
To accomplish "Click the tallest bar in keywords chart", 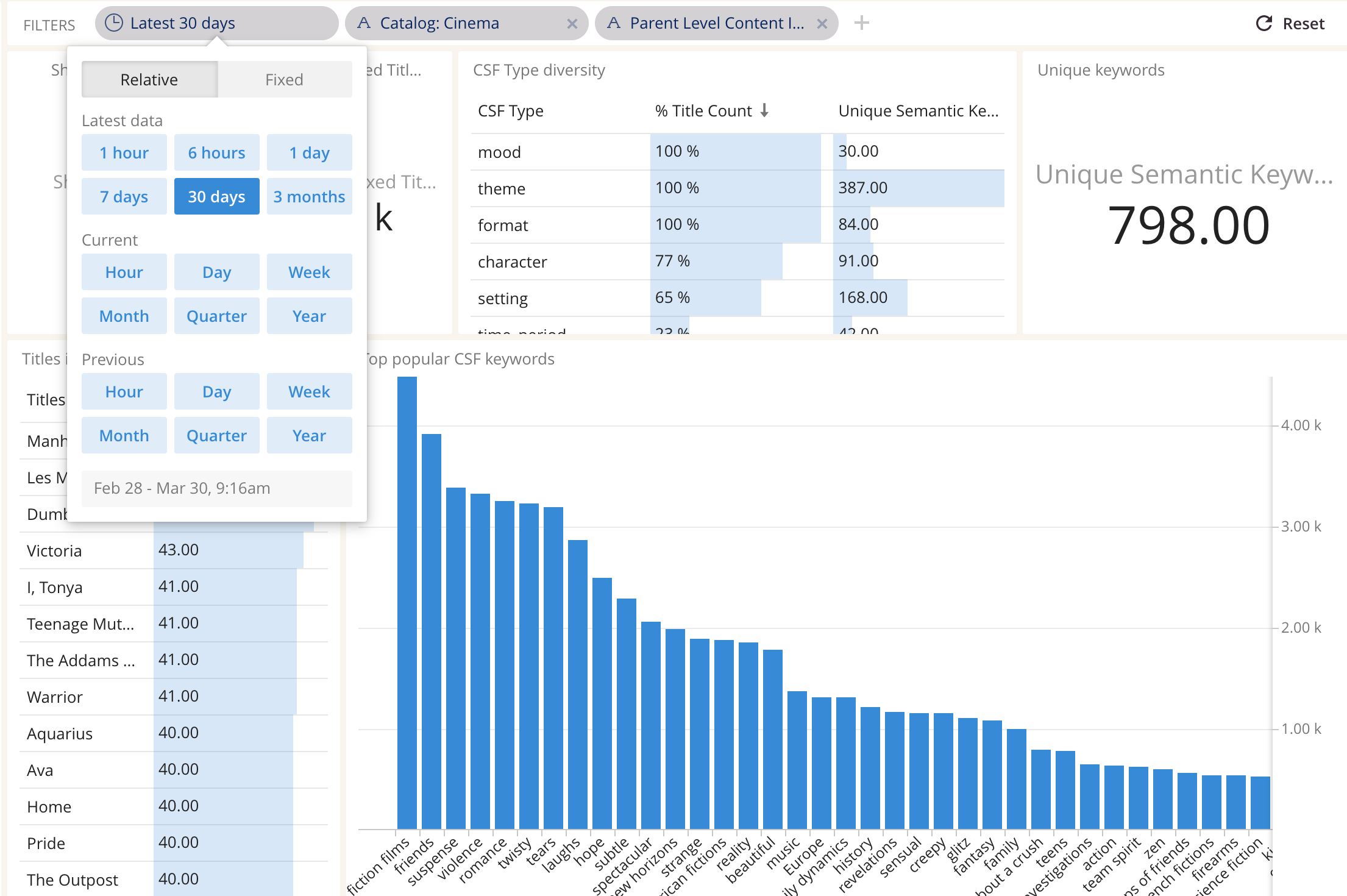I will tap(407, 603).
